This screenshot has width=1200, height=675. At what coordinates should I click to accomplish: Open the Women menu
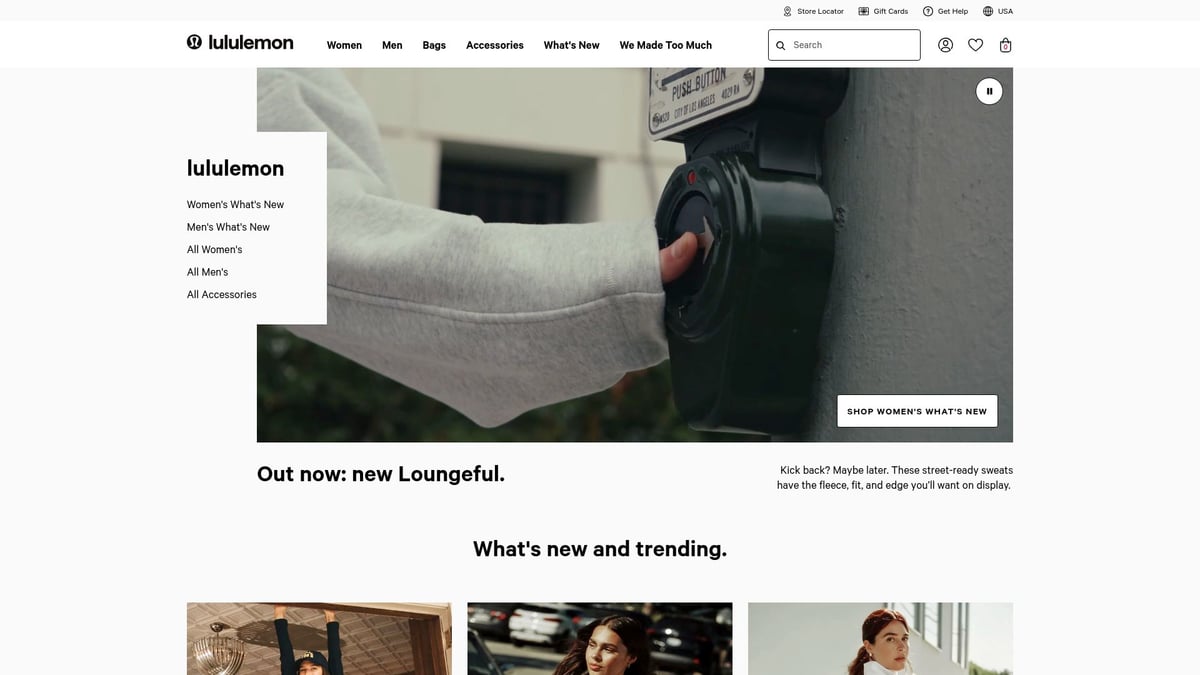point(344,45)
